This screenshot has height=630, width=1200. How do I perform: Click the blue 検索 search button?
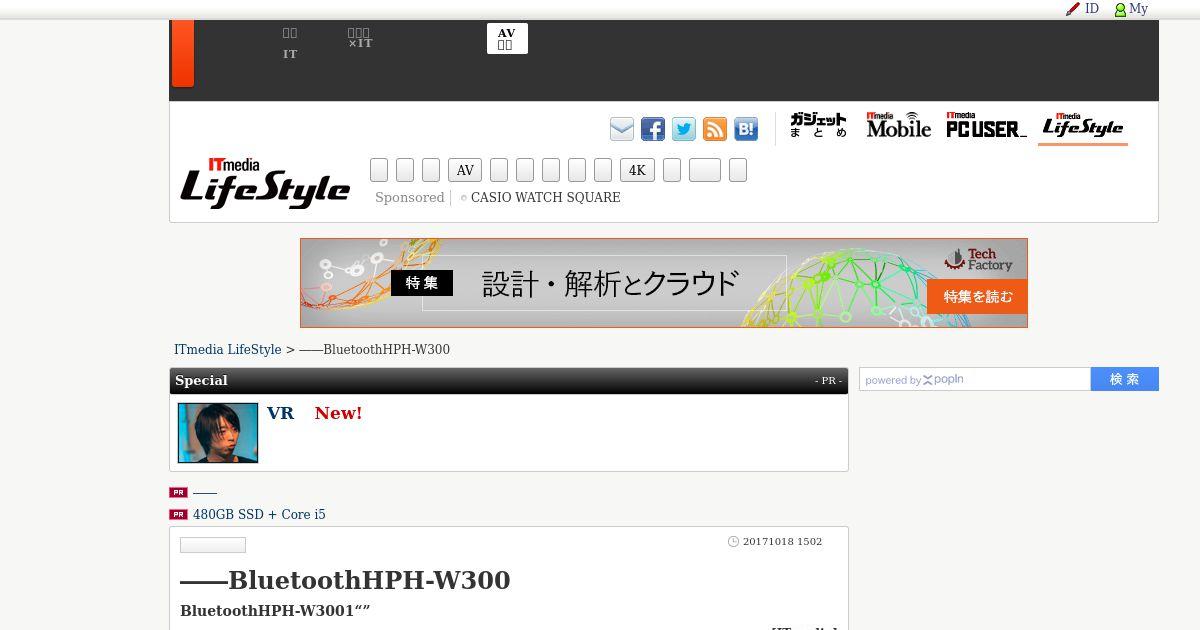[x=1125, y=379]
